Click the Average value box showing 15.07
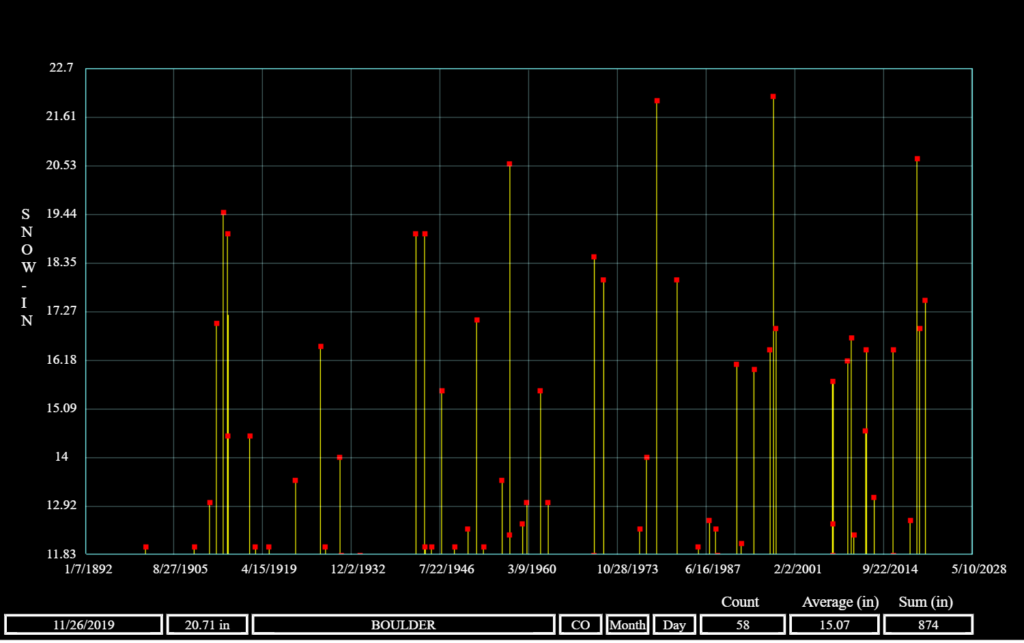Screen dimensions: 1024x643 pyautogui.click(x=834, y=625)
